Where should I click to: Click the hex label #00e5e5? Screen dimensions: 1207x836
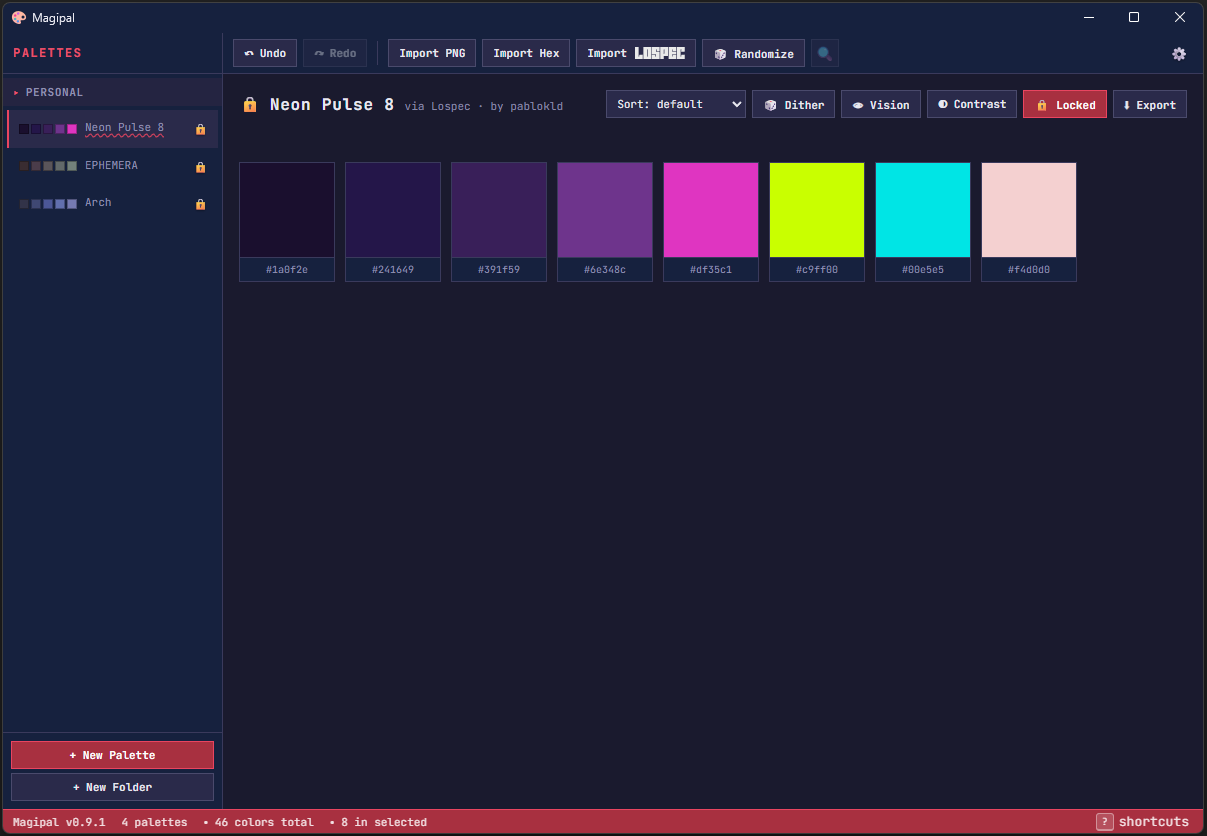click(923, 270)
